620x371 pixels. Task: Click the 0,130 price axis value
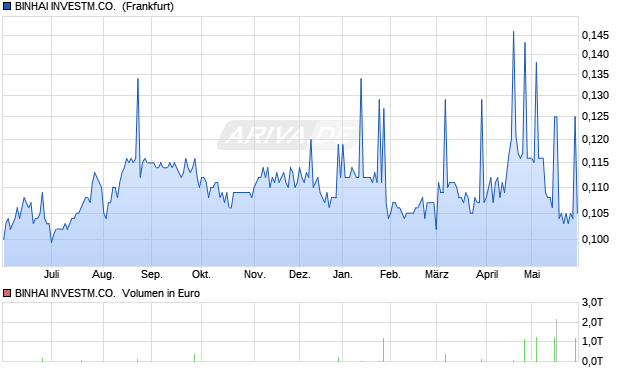point(595,95)
